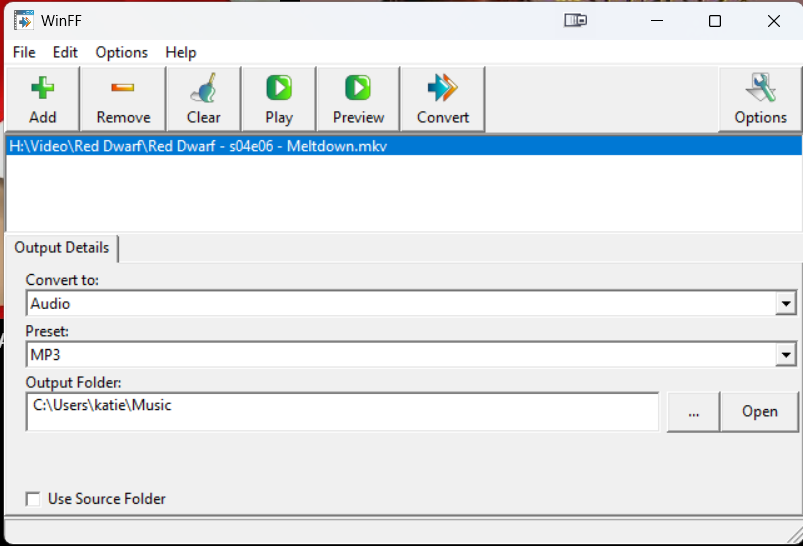Screen dimensions: 803x546
Task: Select the Output Details tab
Action: tap(61, 248)
